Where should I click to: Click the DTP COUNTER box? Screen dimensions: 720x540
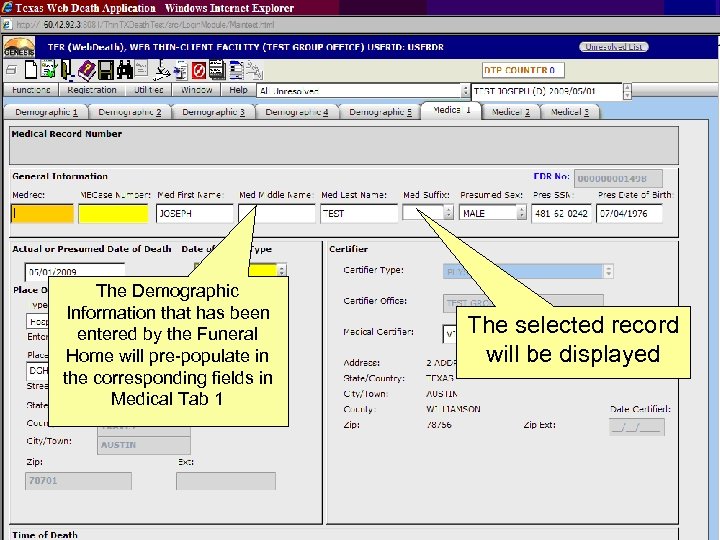(x=523, y=70)
